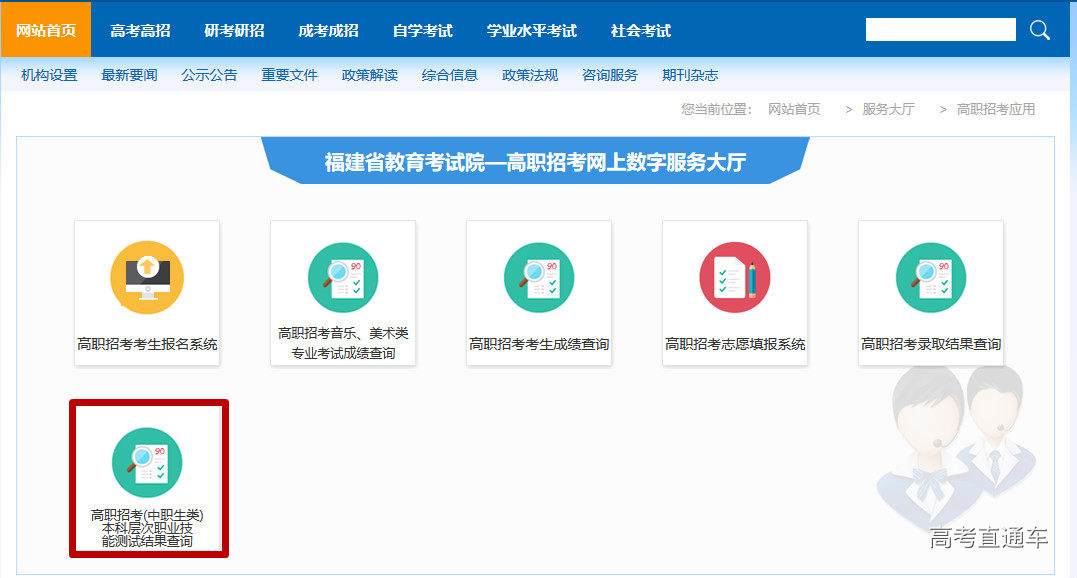This screenshot has width=1077, height=578.
Task: Click the 本科层次职业技能测试结果查询 icon
Action: click(147, 463)
